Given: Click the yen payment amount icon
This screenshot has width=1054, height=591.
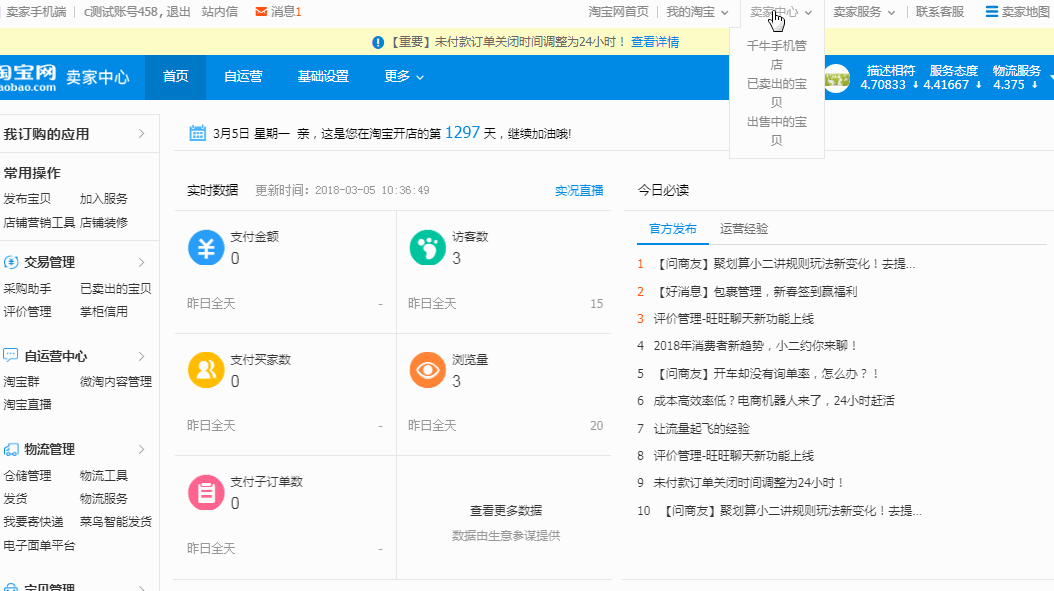Looking at the screenshot, I should [206, 247].
